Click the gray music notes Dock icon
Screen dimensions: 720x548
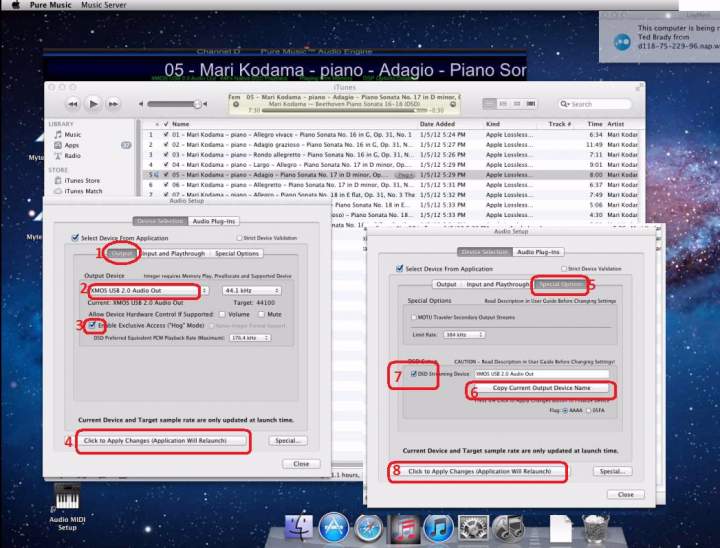pyautogui.click(x=508, y=528)
